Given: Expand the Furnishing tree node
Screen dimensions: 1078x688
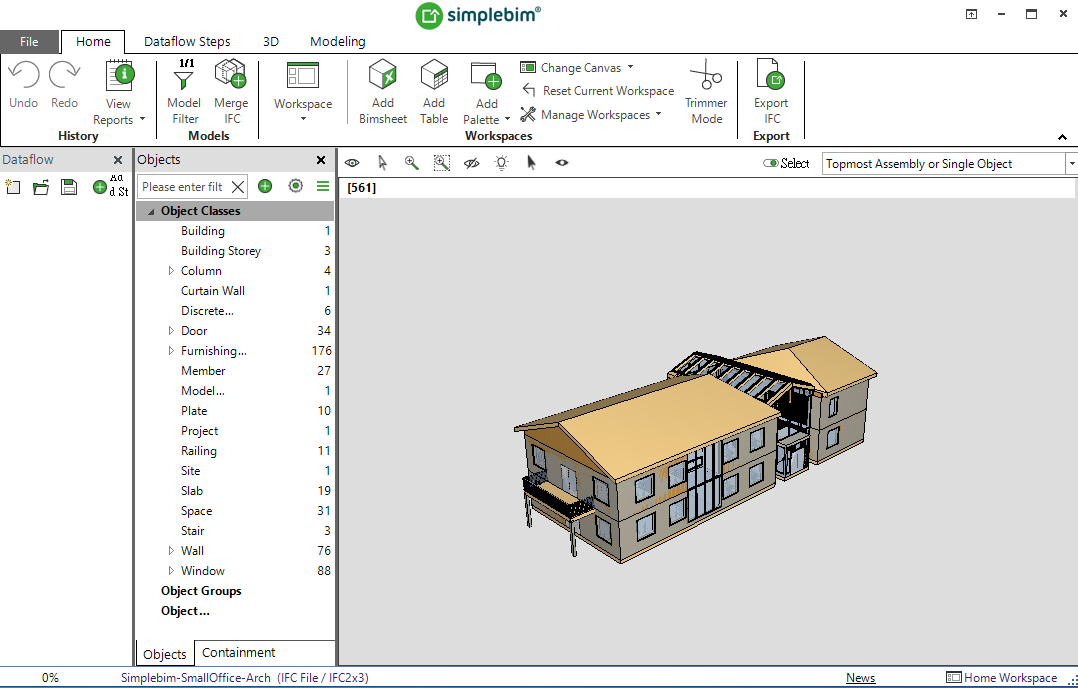Looking at the screenshot, I should click(x=171, y=351).
